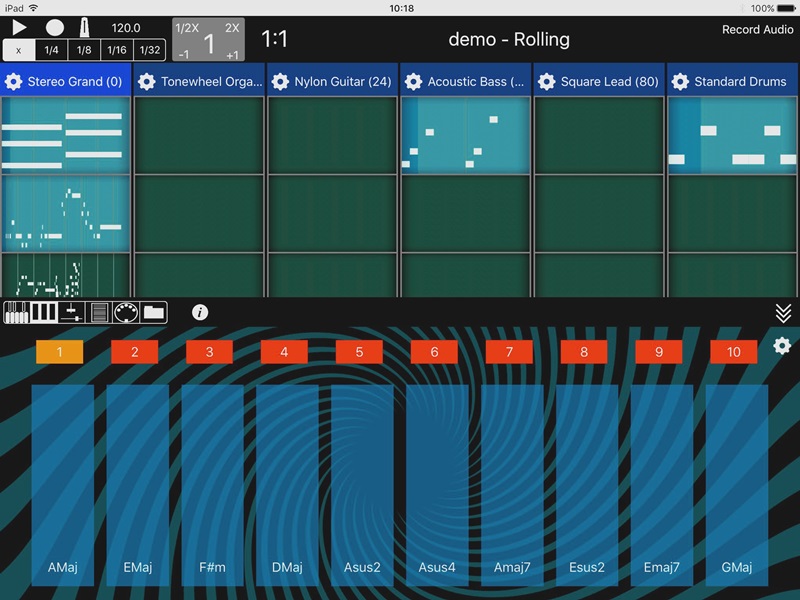This screenshot has width=800, height=600.
Task: Open Stereo Grand track settings gear
Action: tap(14, 81)
